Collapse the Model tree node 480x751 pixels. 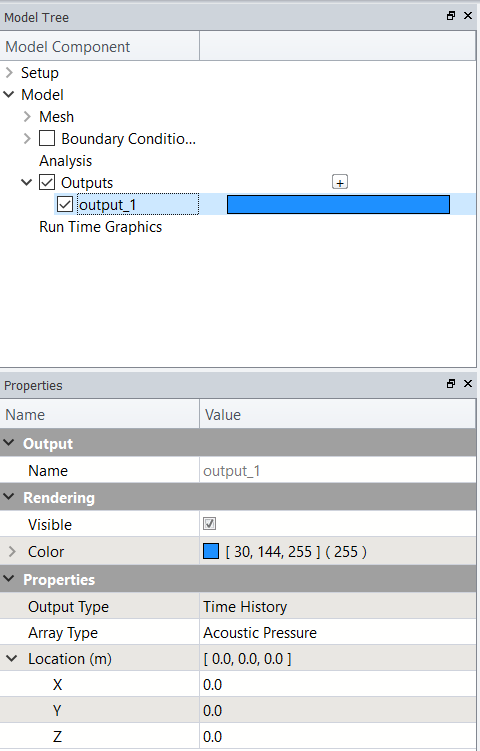(x=9, y=95)
